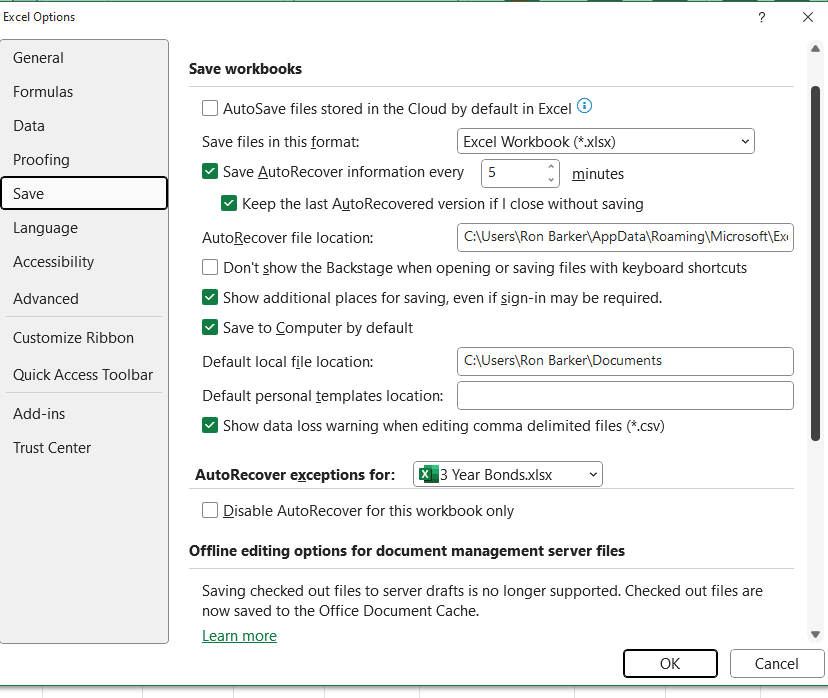Open the Learn more link

[x=239, y=636]
